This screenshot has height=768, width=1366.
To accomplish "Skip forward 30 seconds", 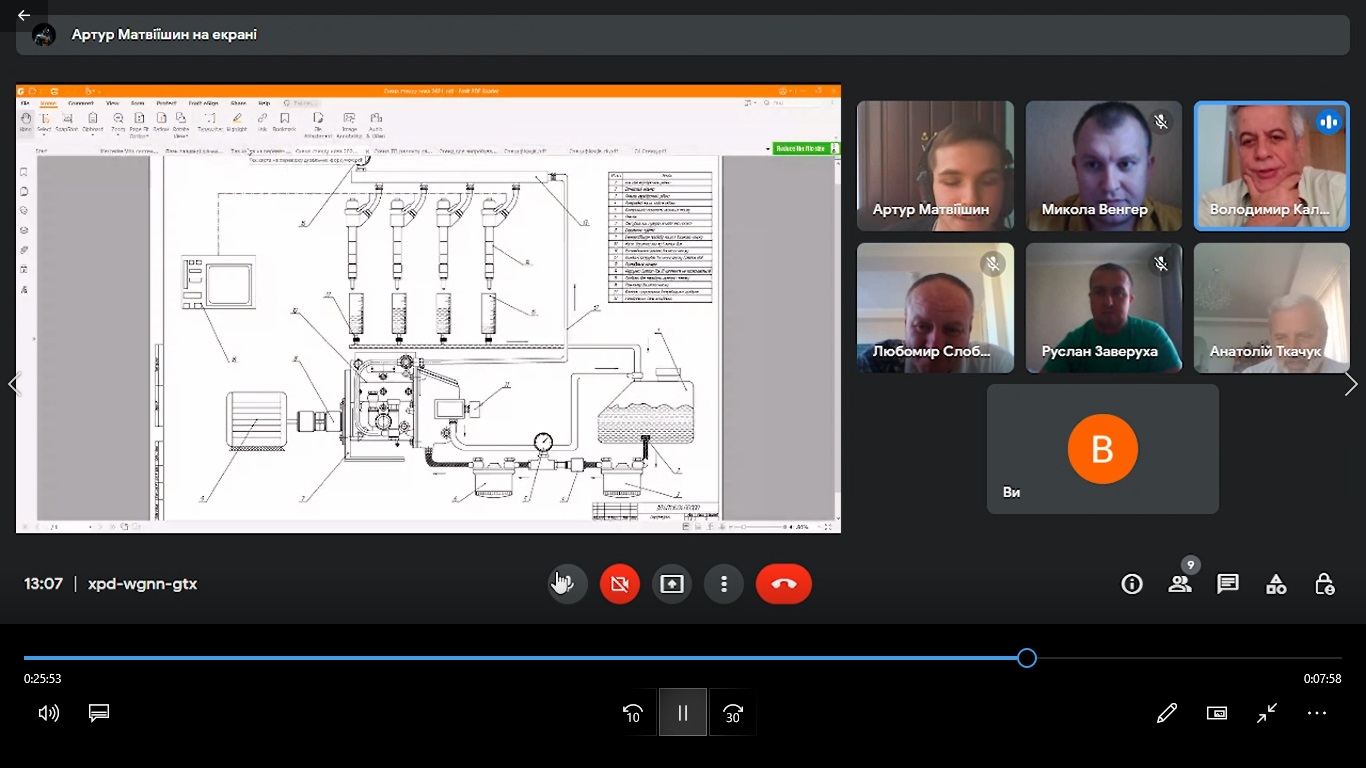I will [733, 713].
